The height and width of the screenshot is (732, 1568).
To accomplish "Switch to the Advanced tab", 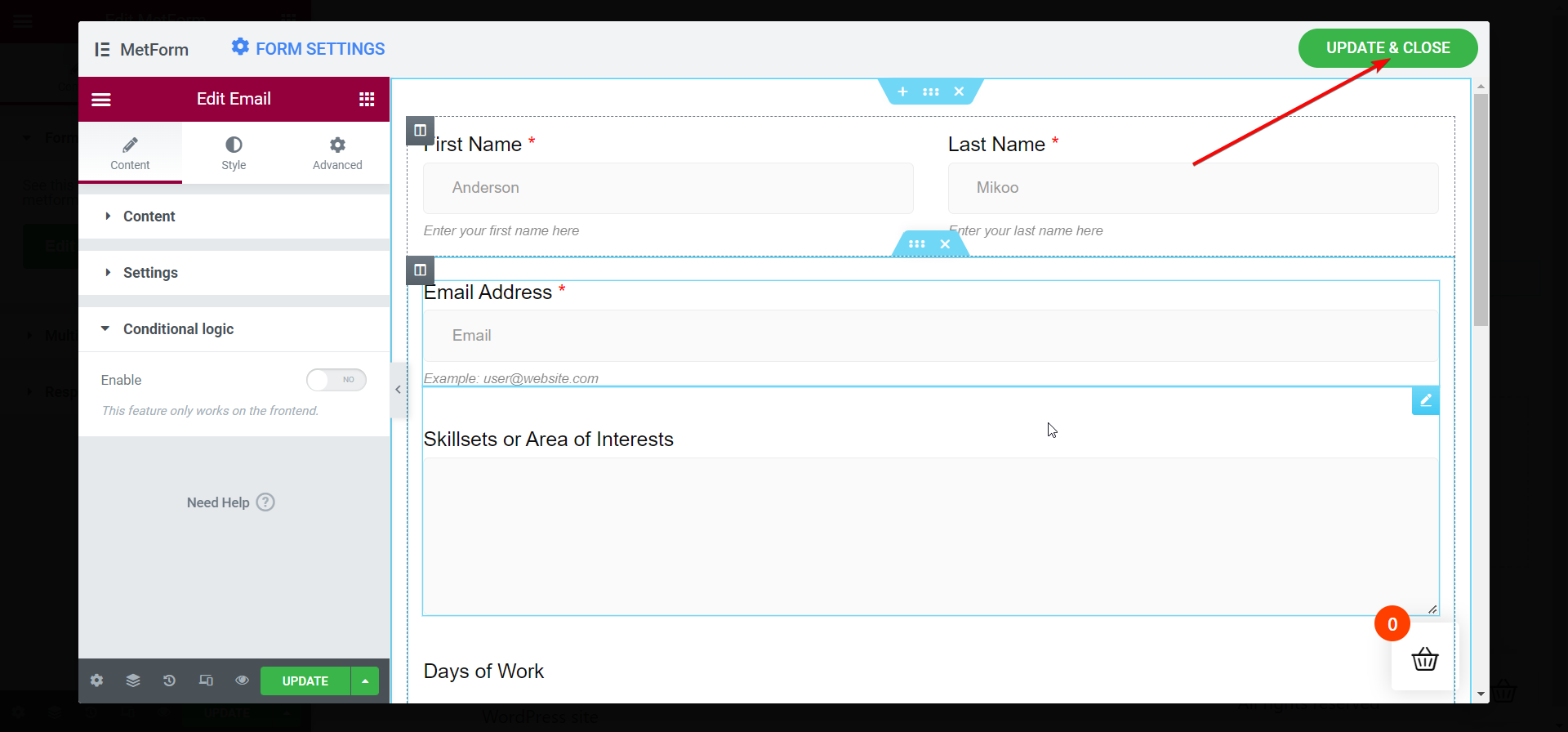I will click(337, 153).
